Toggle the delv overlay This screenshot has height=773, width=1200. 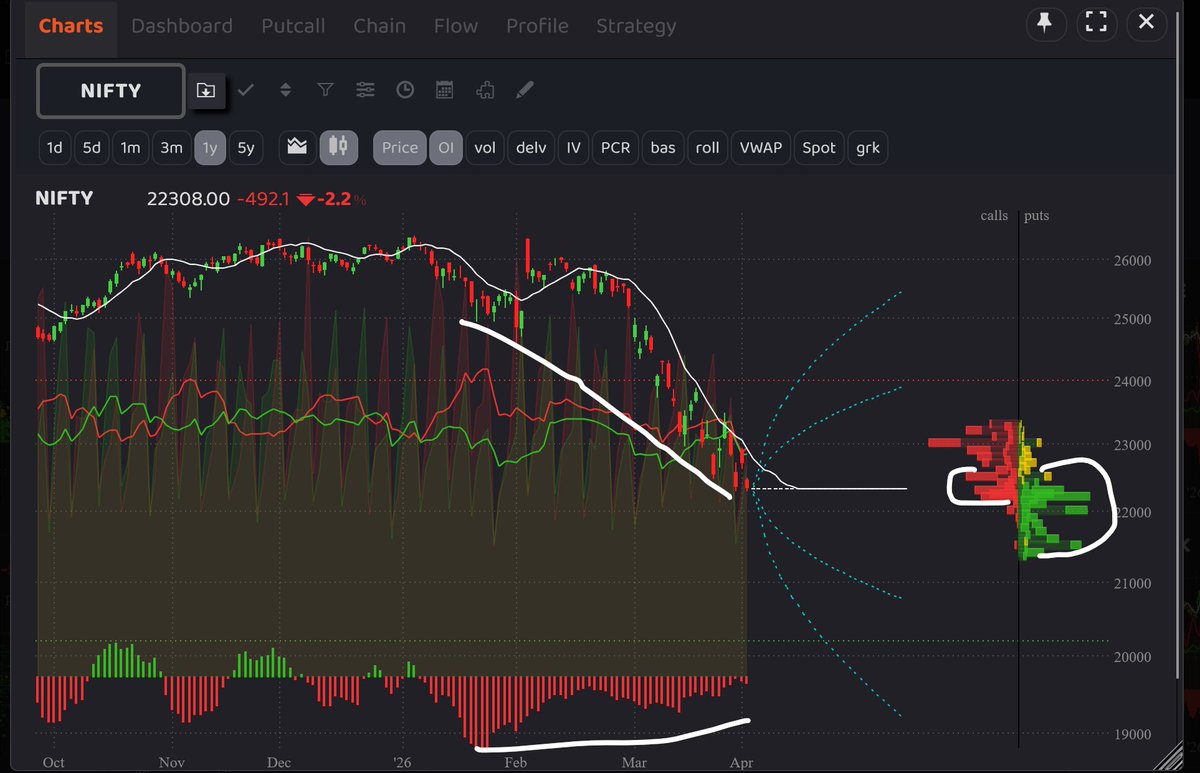click(531, 148)
